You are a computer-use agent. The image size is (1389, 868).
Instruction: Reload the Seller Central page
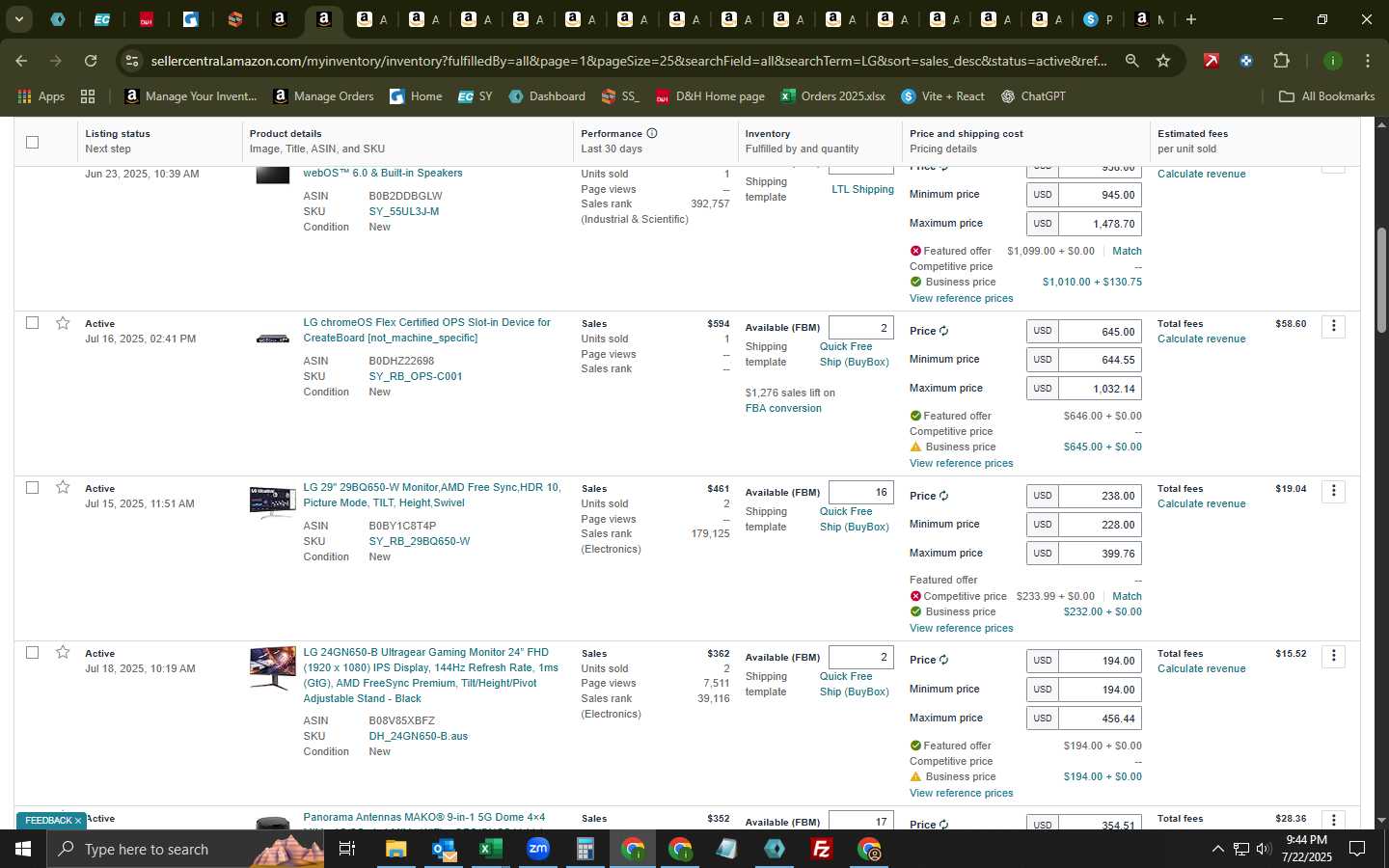[91, 61]
